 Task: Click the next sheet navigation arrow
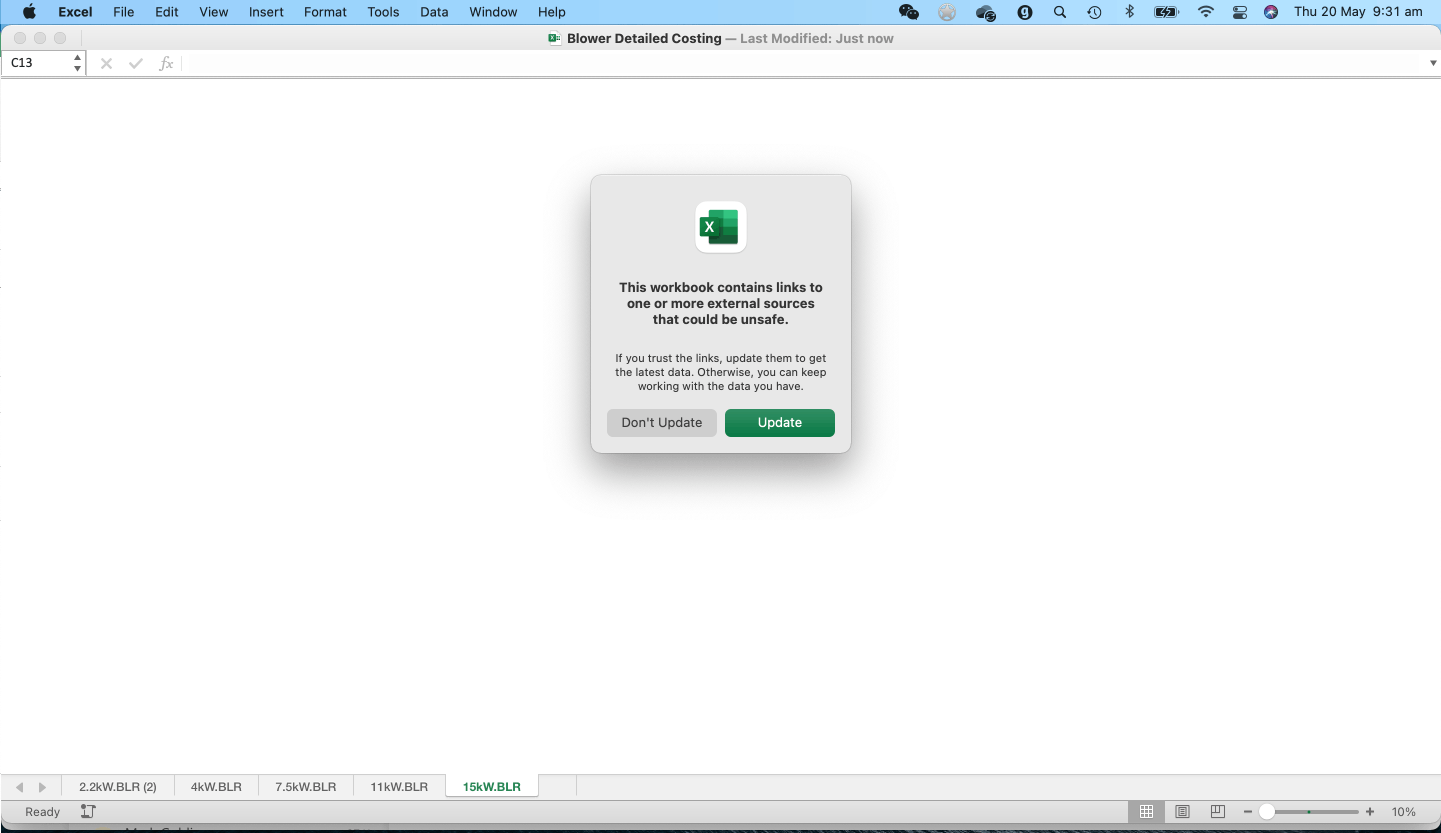(42, 788)
